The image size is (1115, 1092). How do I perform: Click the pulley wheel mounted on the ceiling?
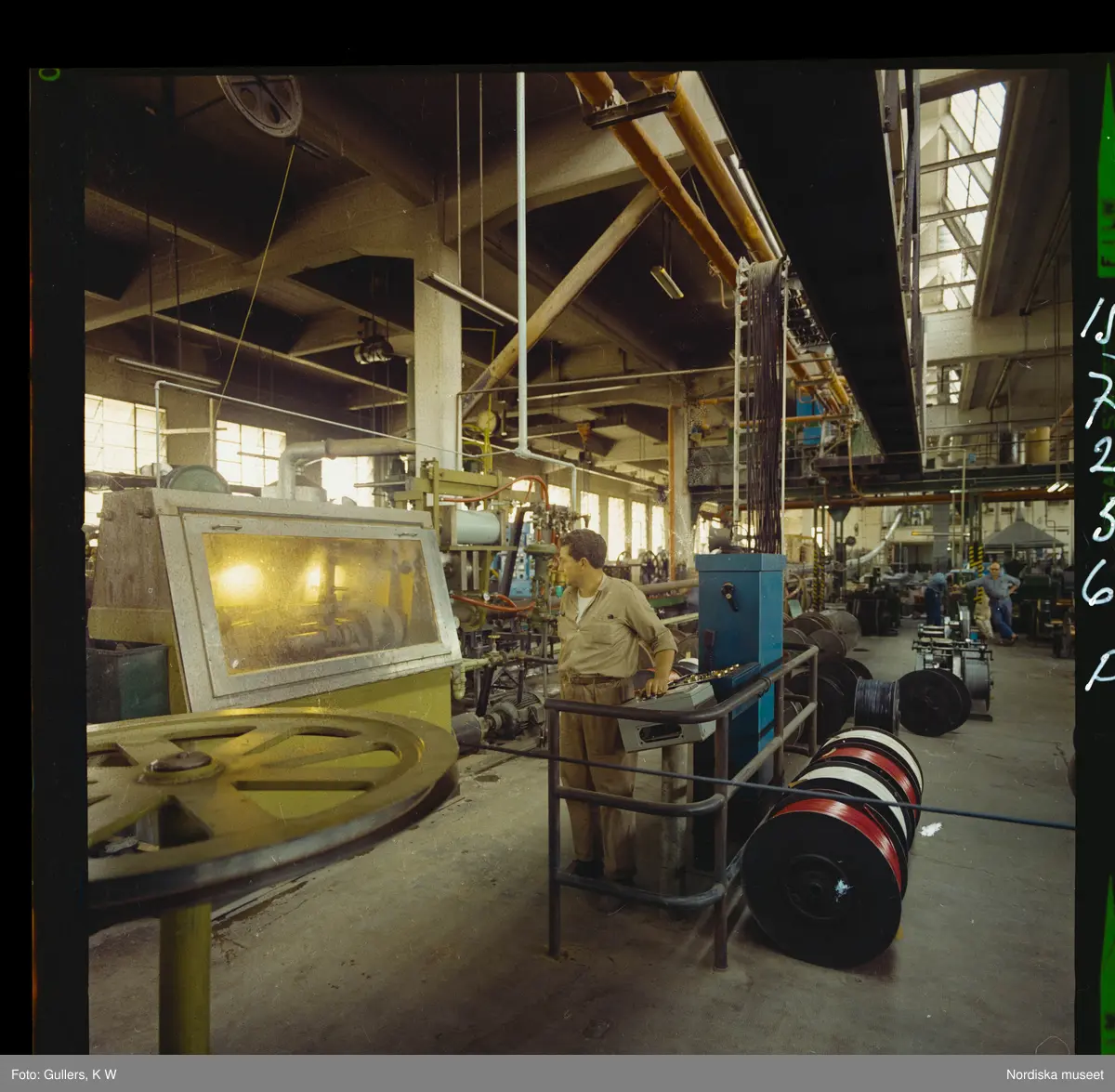262,102
